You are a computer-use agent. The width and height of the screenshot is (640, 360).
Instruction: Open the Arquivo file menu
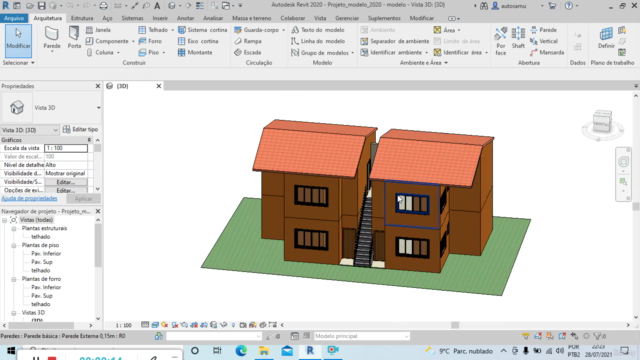[x=14, y=18]
